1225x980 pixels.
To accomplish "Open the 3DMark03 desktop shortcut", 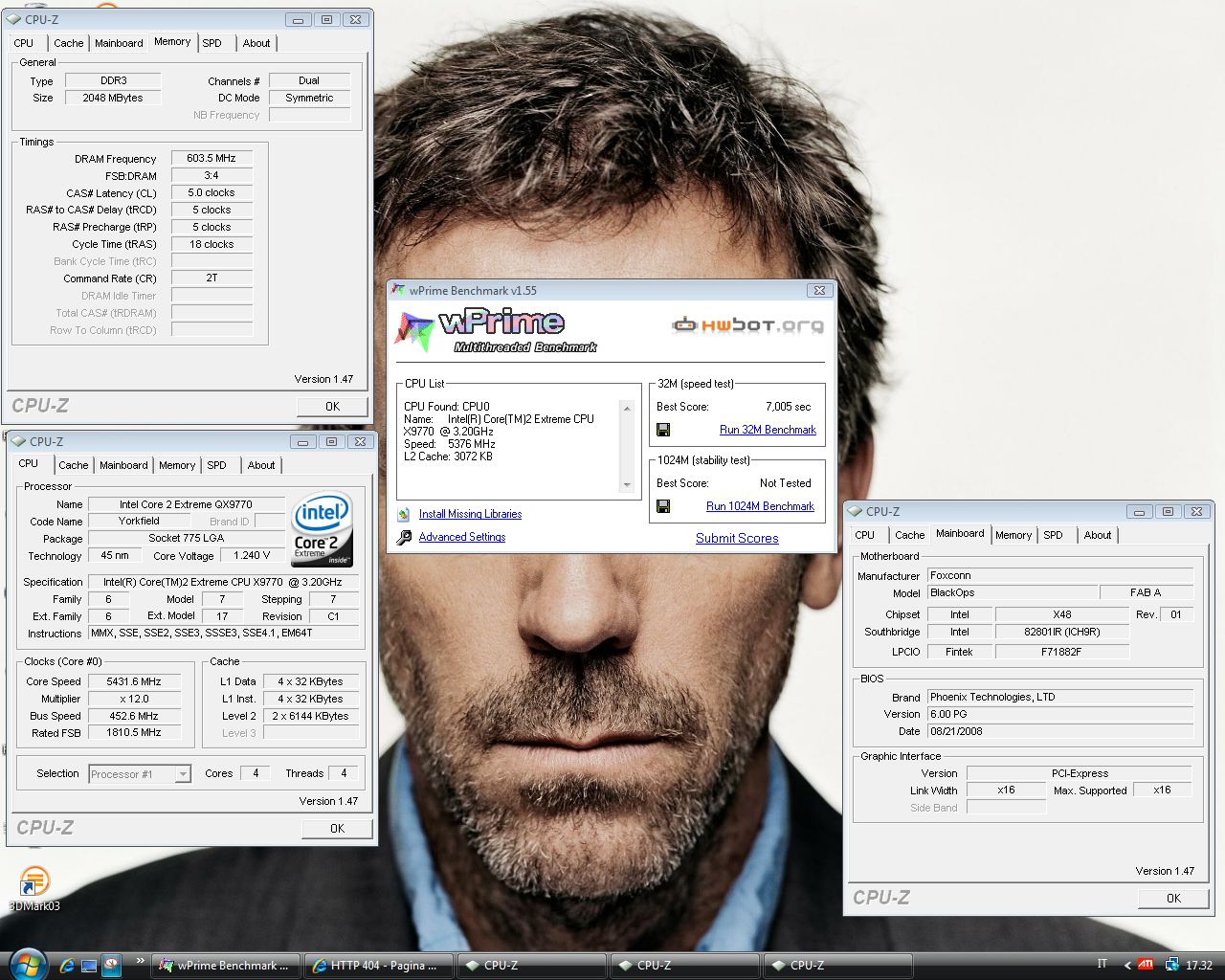I will pyautogui.click(x=34, y=887).
